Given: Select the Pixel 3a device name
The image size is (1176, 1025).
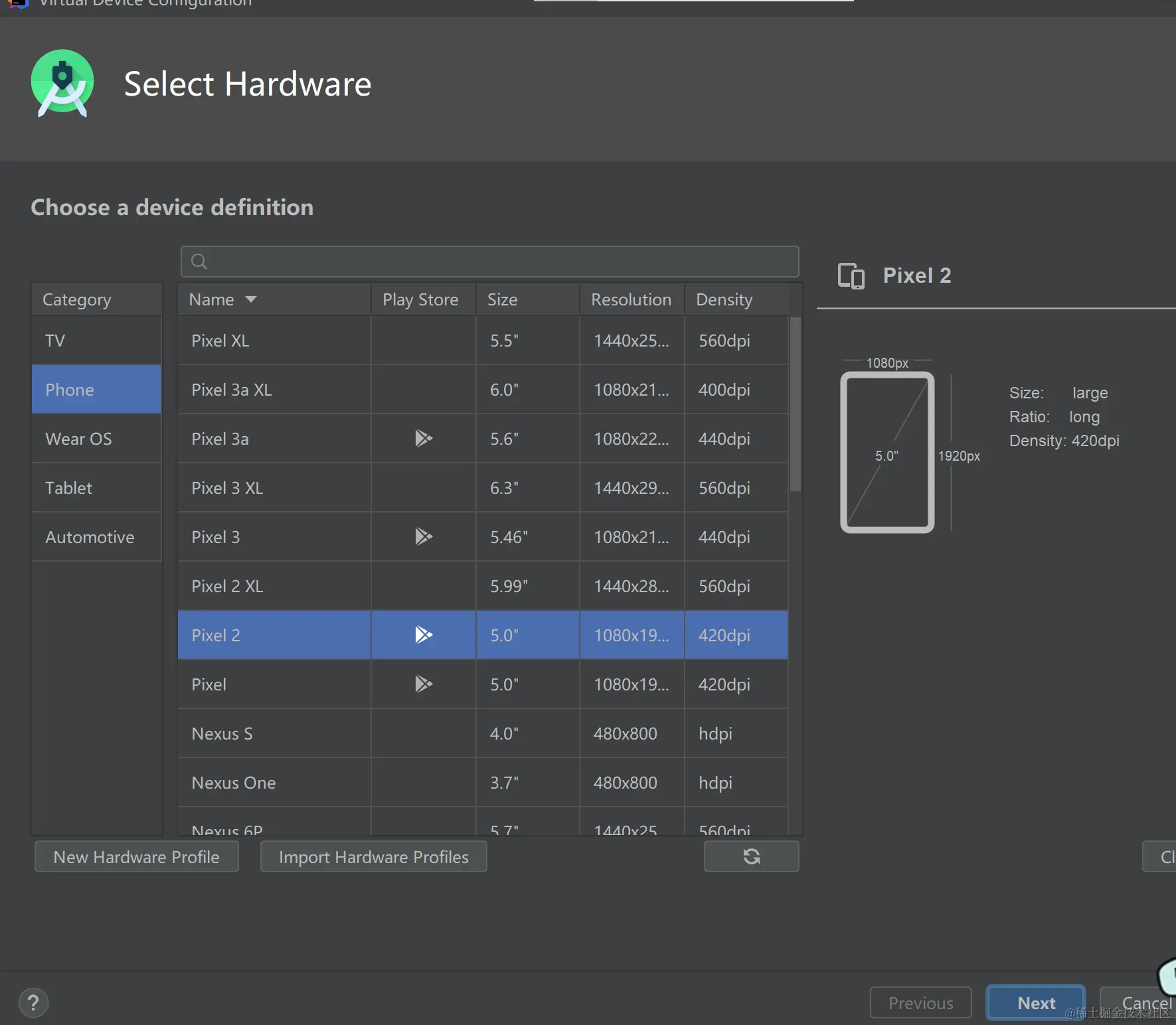Looking at the screenshot, I should coord(220,439).
